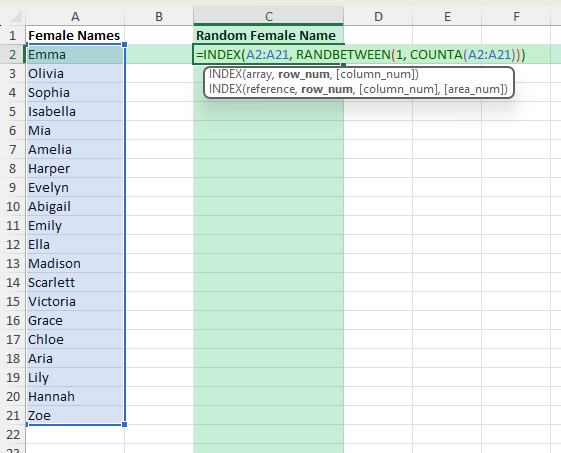Select the cell containing Abigail

pos(75,206)
